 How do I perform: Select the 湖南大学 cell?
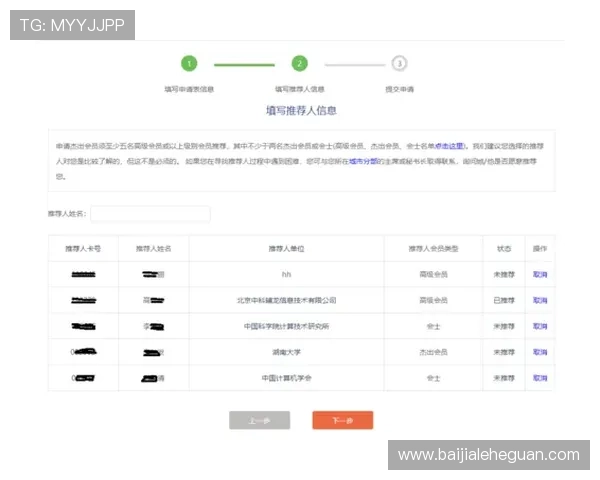(x=286, y=352)
